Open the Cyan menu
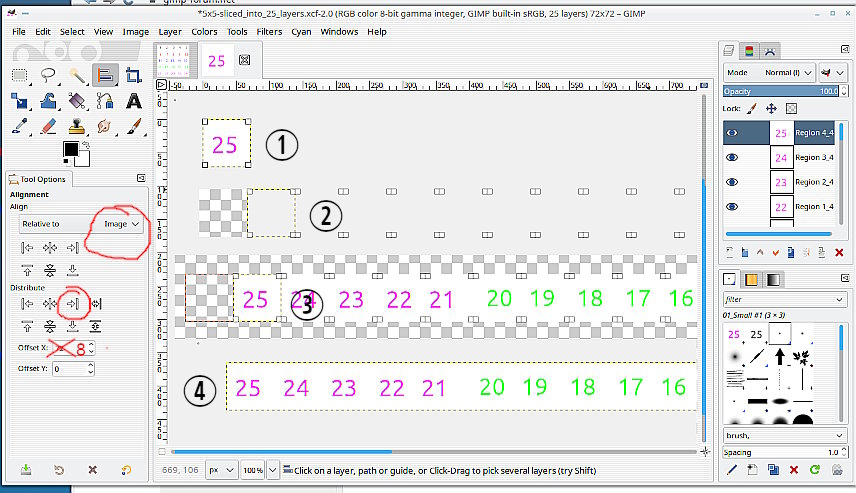 click(x=301, y=32)
